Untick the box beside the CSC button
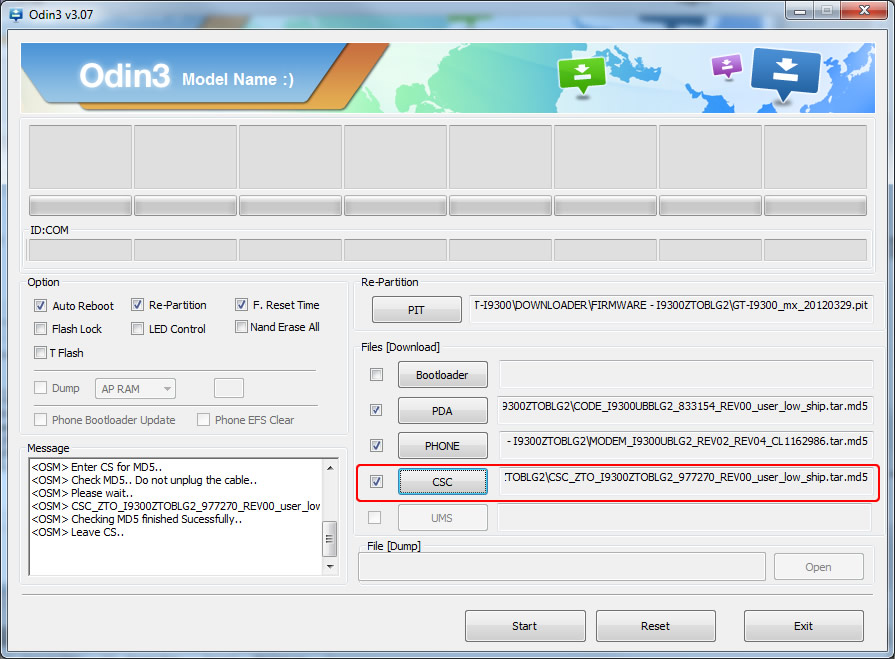 pos(376,482)
